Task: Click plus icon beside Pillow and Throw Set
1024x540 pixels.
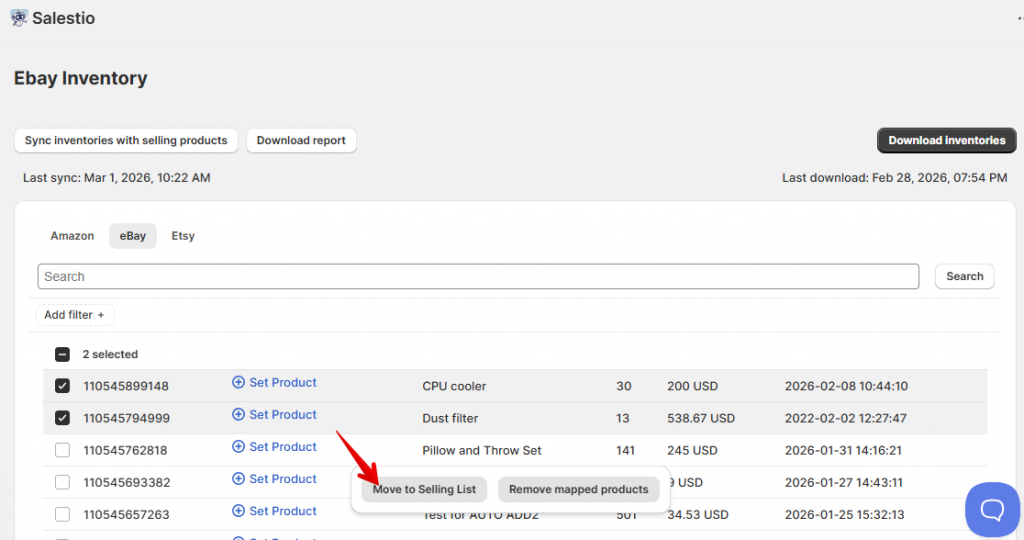Action: (x=238, y=447)
